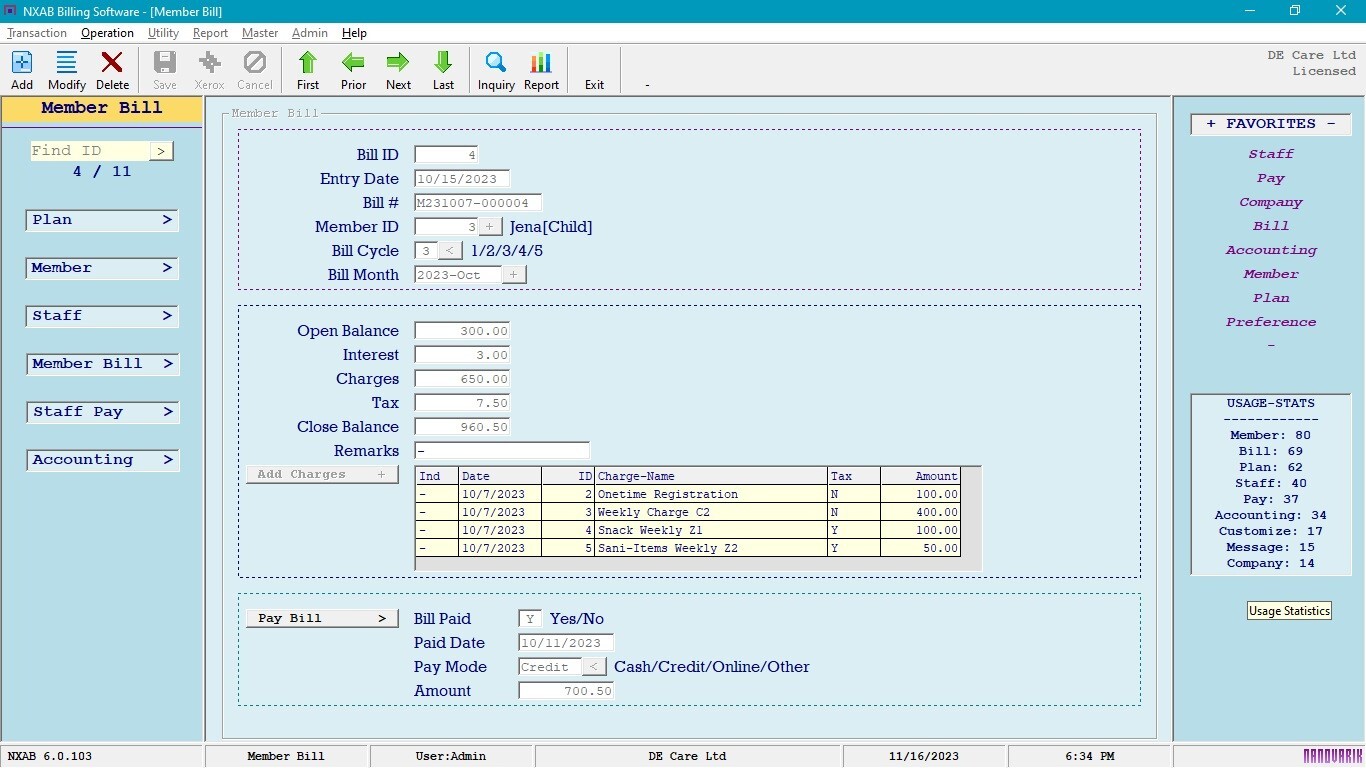Click the payment Amount 700.50 field
Image resolution: width=1366 pixels, height=768 pixels.
click(566, 691)
